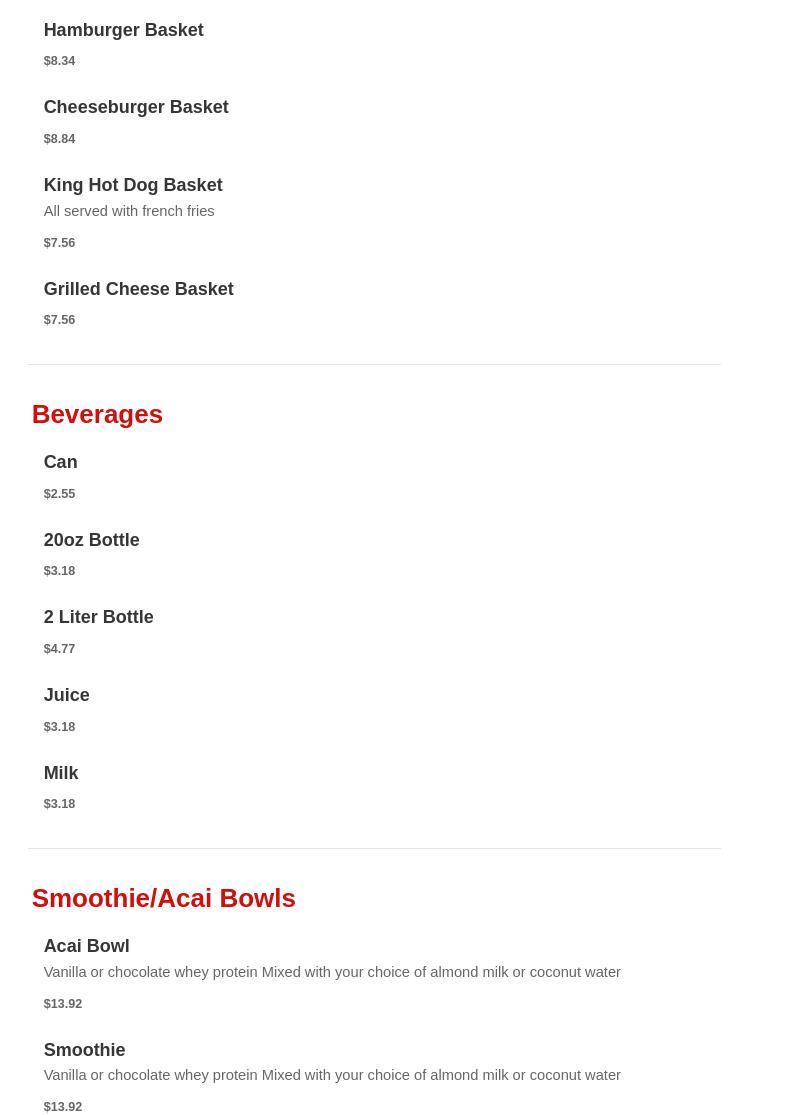The width and height of the screenshot is (785, 1115).
Task: Click the Smoothie/Acai Bowls section heading
Action: [x=163, y=898]
